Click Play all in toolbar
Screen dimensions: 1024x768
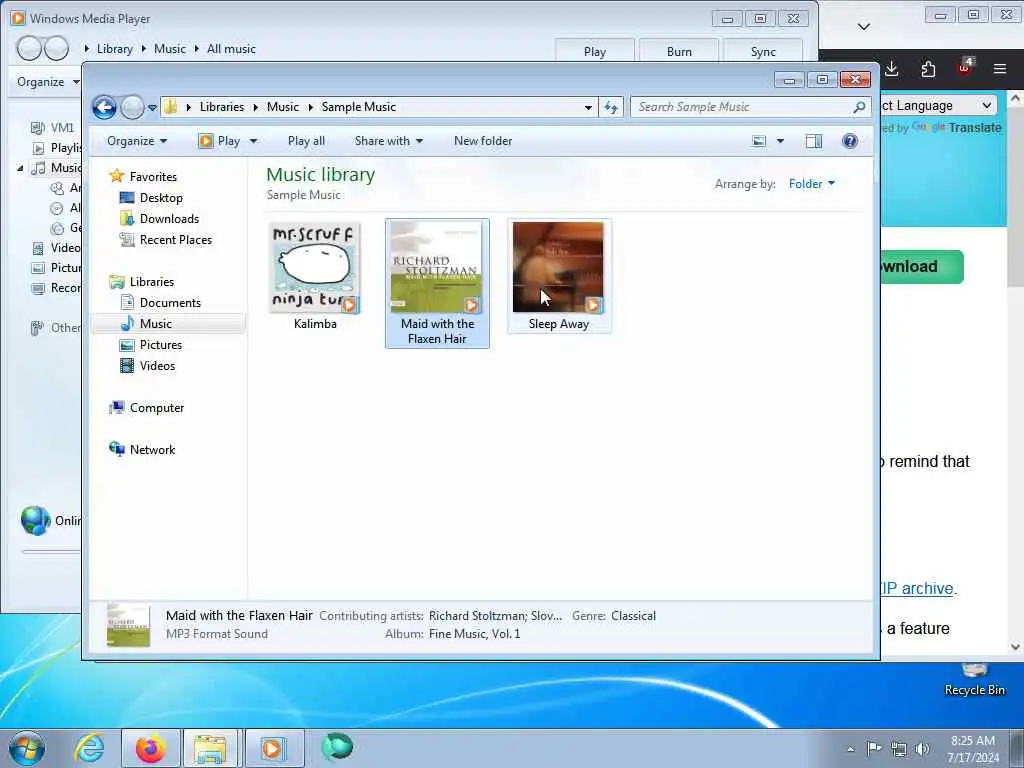point(306,141)
